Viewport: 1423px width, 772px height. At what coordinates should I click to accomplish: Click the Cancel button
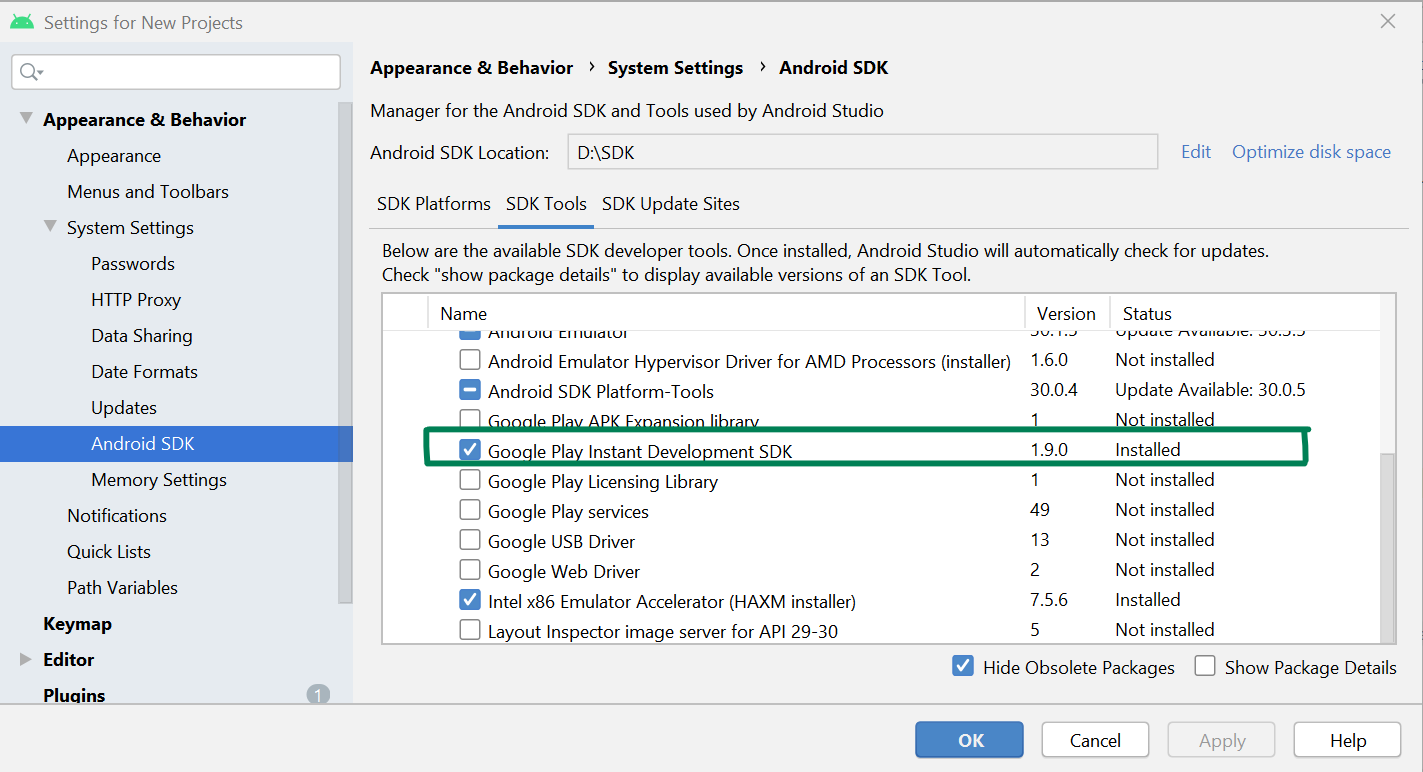click(x=1095, y=740)
